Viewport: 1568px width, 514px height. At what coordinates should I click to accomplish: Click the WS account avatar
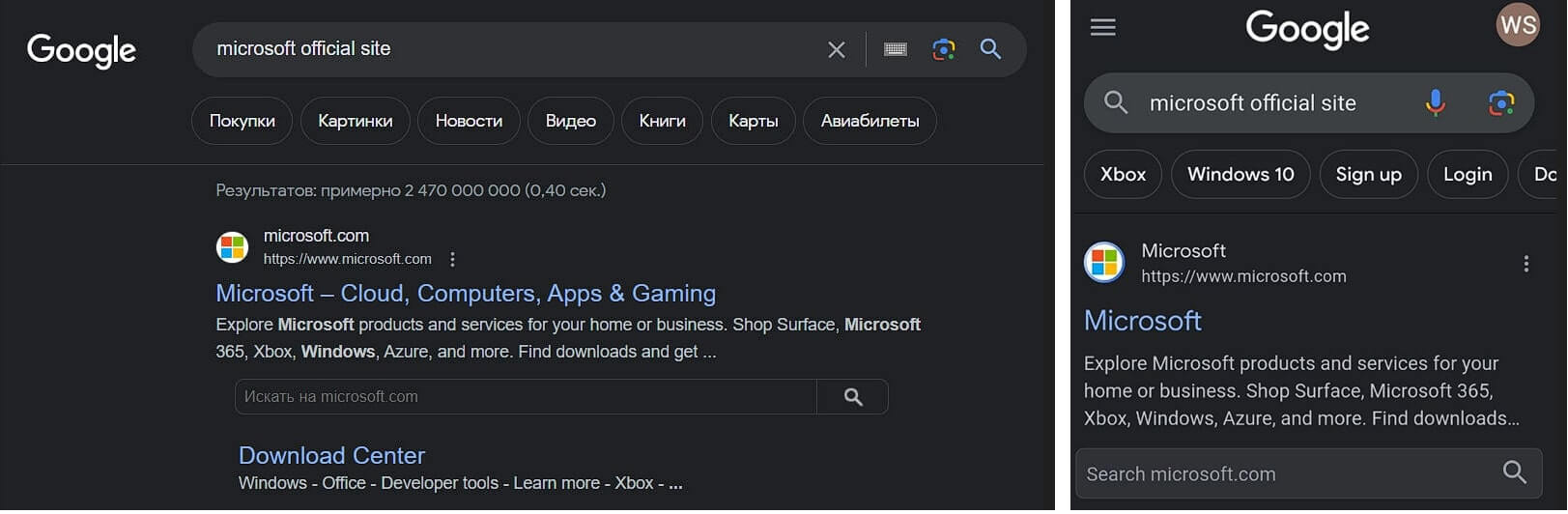[x=1518, y=25]
